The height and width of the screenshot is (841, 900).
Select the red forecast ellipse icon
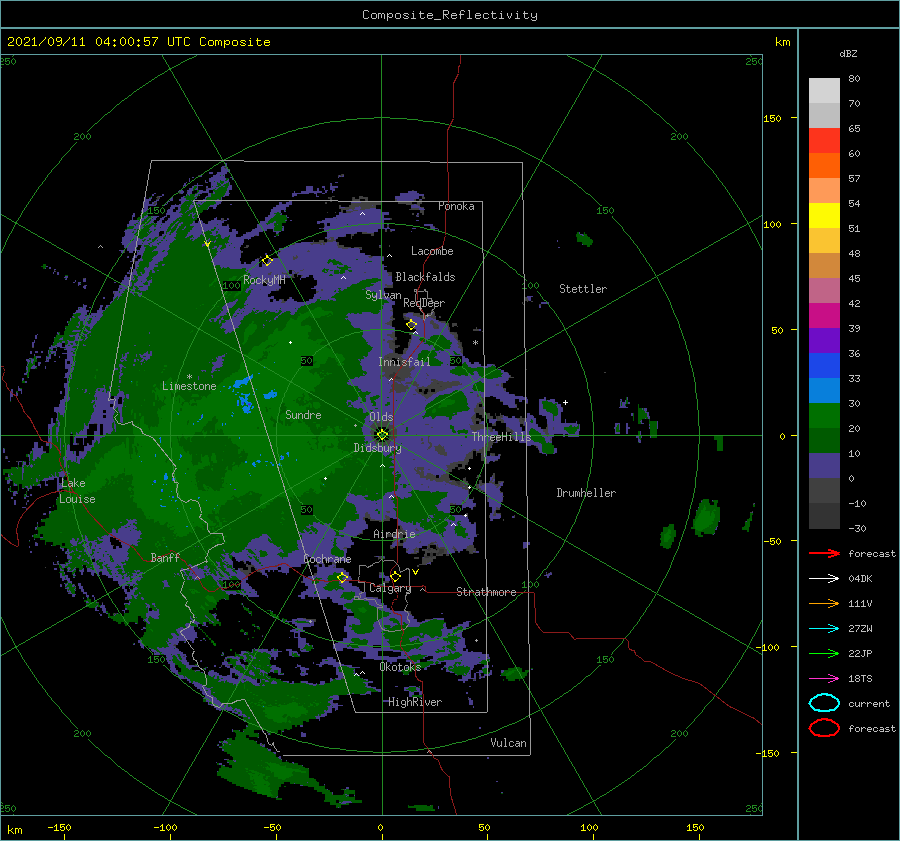[824, 728]
